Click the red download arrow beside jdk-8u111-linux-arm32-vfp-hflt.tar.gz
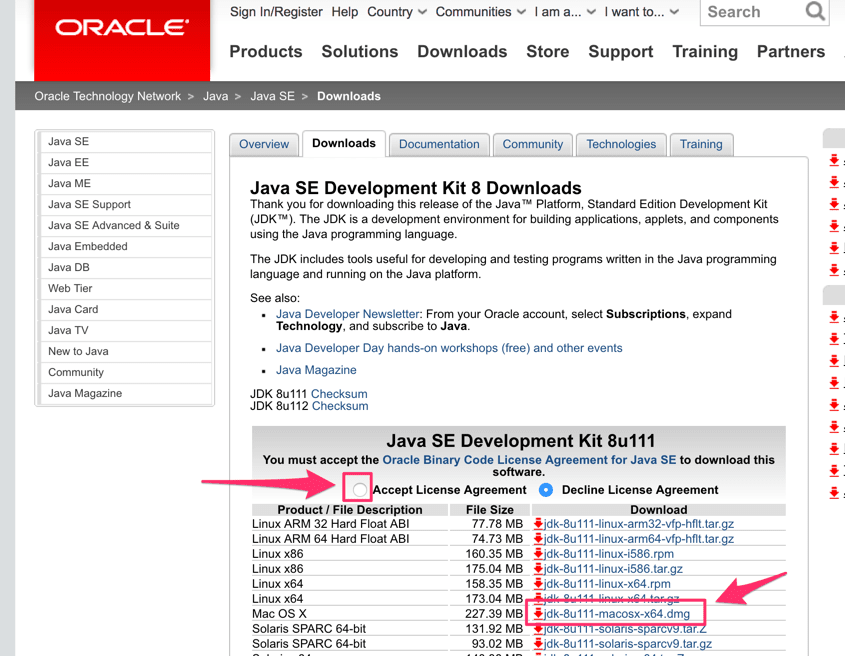845x656 pixels. (538, 523)
